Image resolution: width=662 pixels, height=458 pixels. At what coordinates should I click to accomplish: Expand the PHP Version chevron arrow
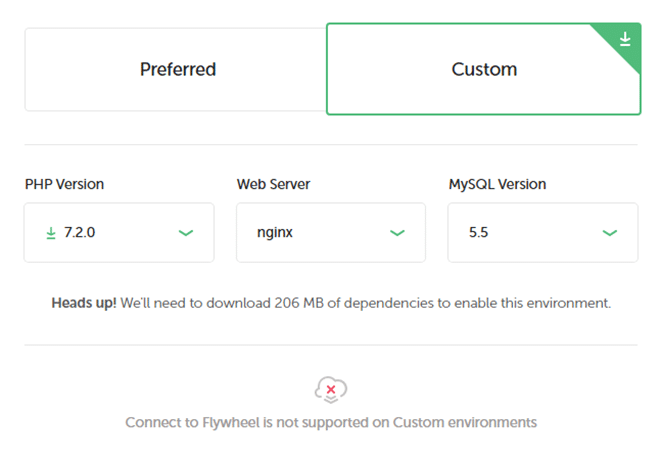pyautogui.click(x=186, y=233)
